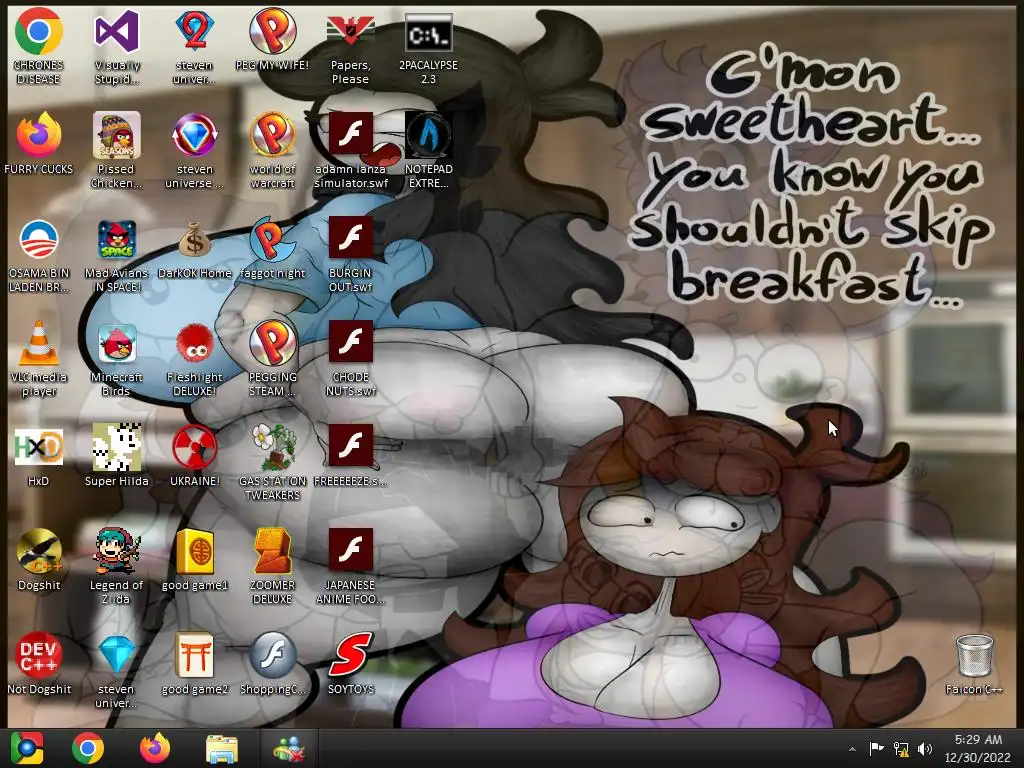Open the network status tray icon

pyautogui.click(x=901, y=749)
